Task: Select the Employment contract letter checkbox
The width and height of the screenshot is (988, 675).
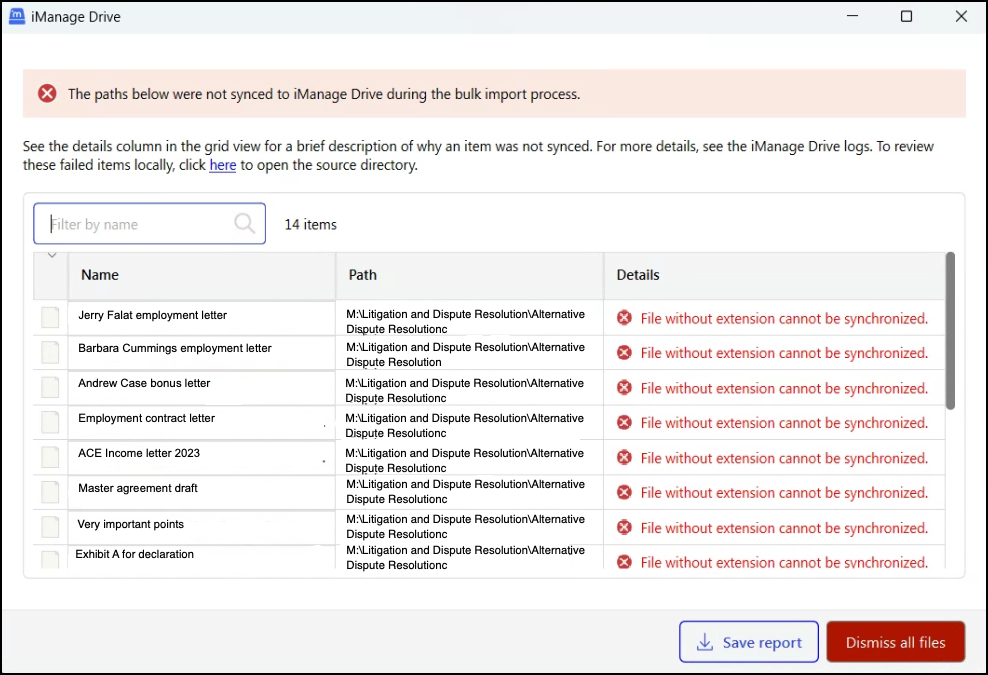Action: pos(50,422)
